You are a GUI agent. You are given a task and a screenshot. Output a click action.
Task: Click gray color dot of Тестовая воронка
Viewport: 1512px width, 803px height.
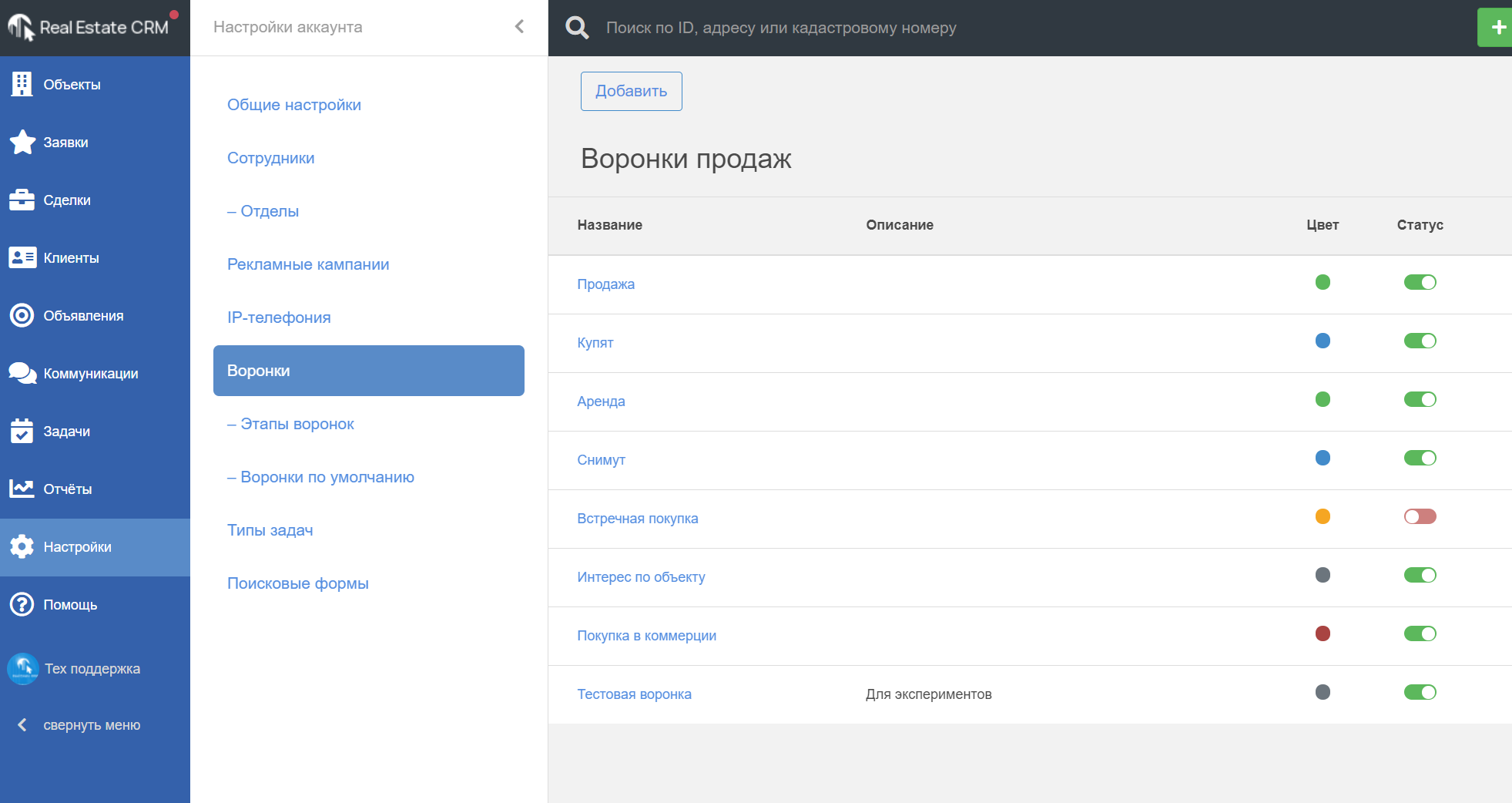pos(1323,692)
